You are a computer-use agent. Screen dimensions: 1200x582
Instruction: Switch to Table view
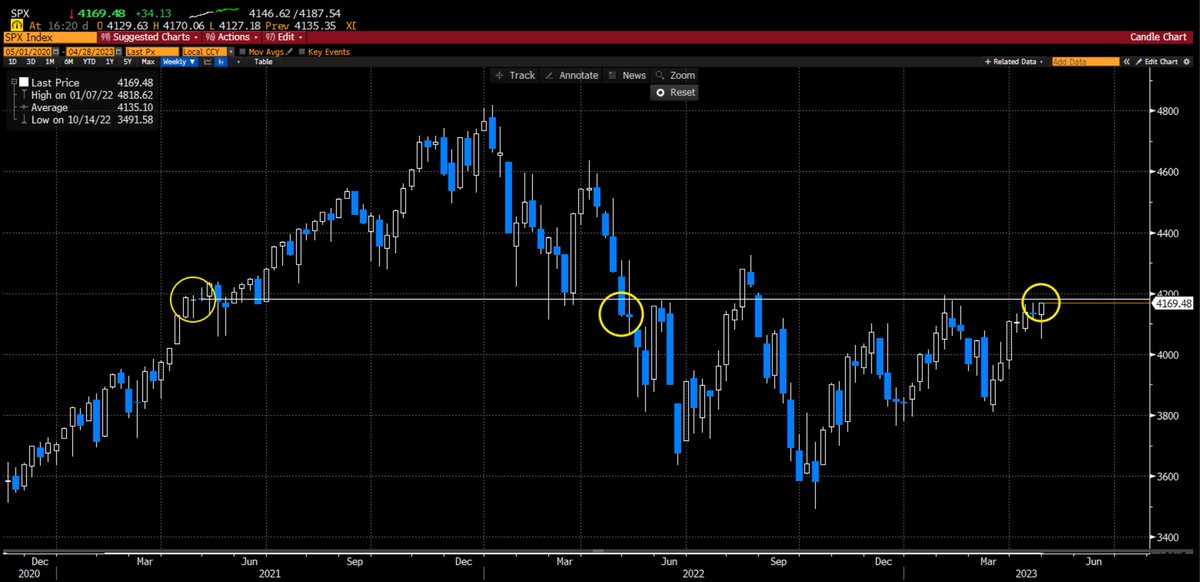[263, 62]
